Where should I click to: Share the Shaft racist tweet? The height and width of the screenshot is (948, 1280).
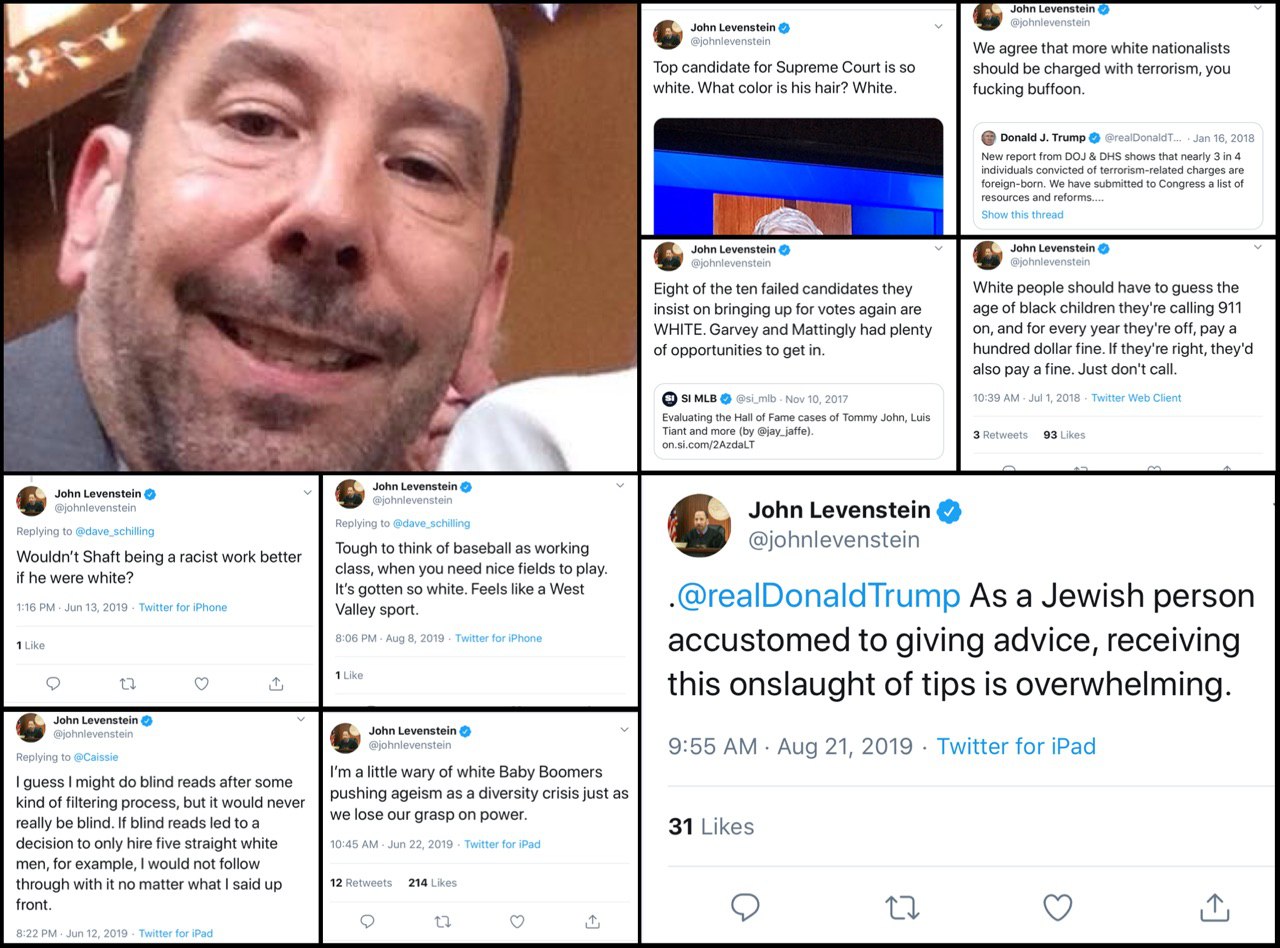pos(276,684)
